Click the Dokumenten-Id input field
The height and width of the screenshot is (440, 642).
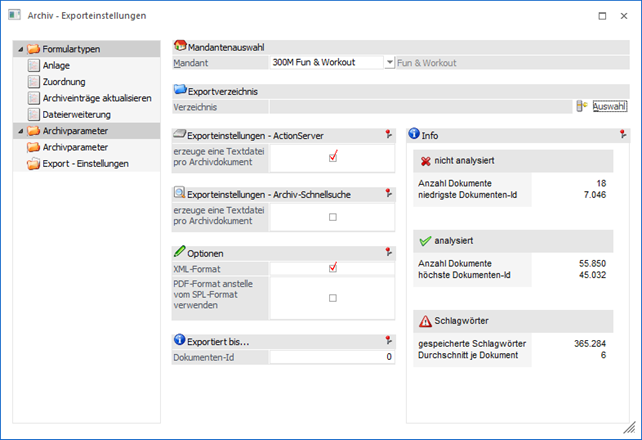click(x=332, y=357)
